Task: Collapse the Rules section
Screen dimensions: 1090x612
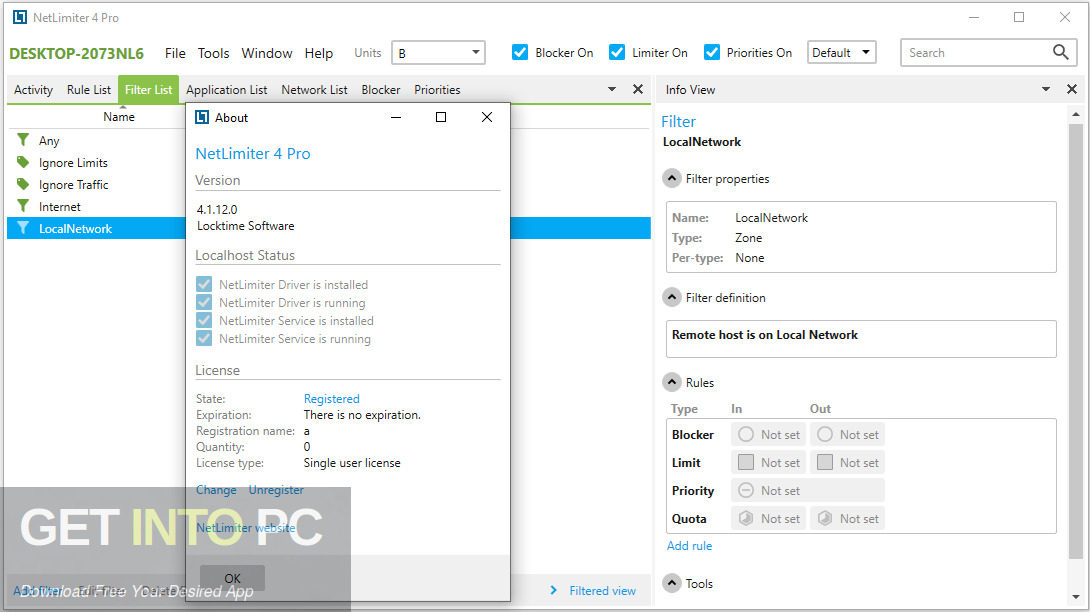Action: [672, 382]
